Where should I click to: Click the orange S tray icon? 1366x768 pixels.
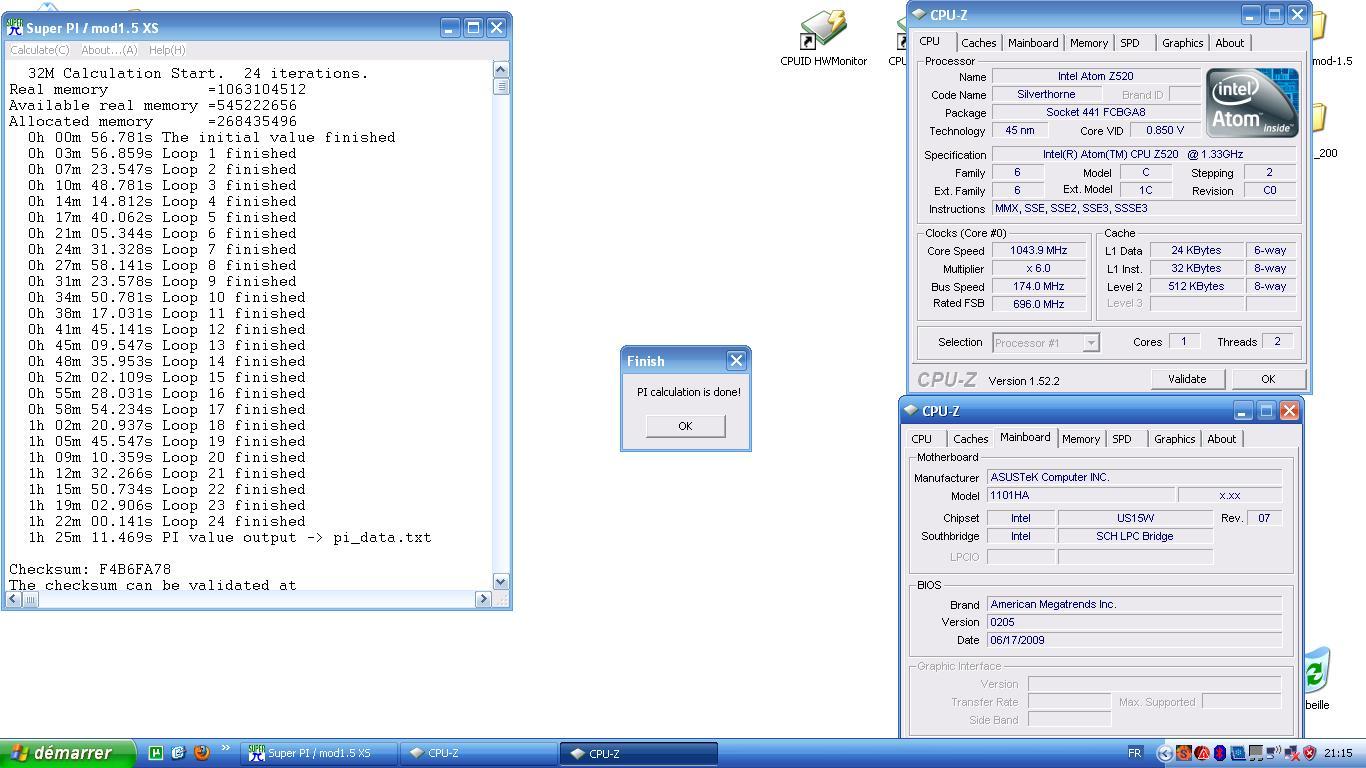(1184, 753)
